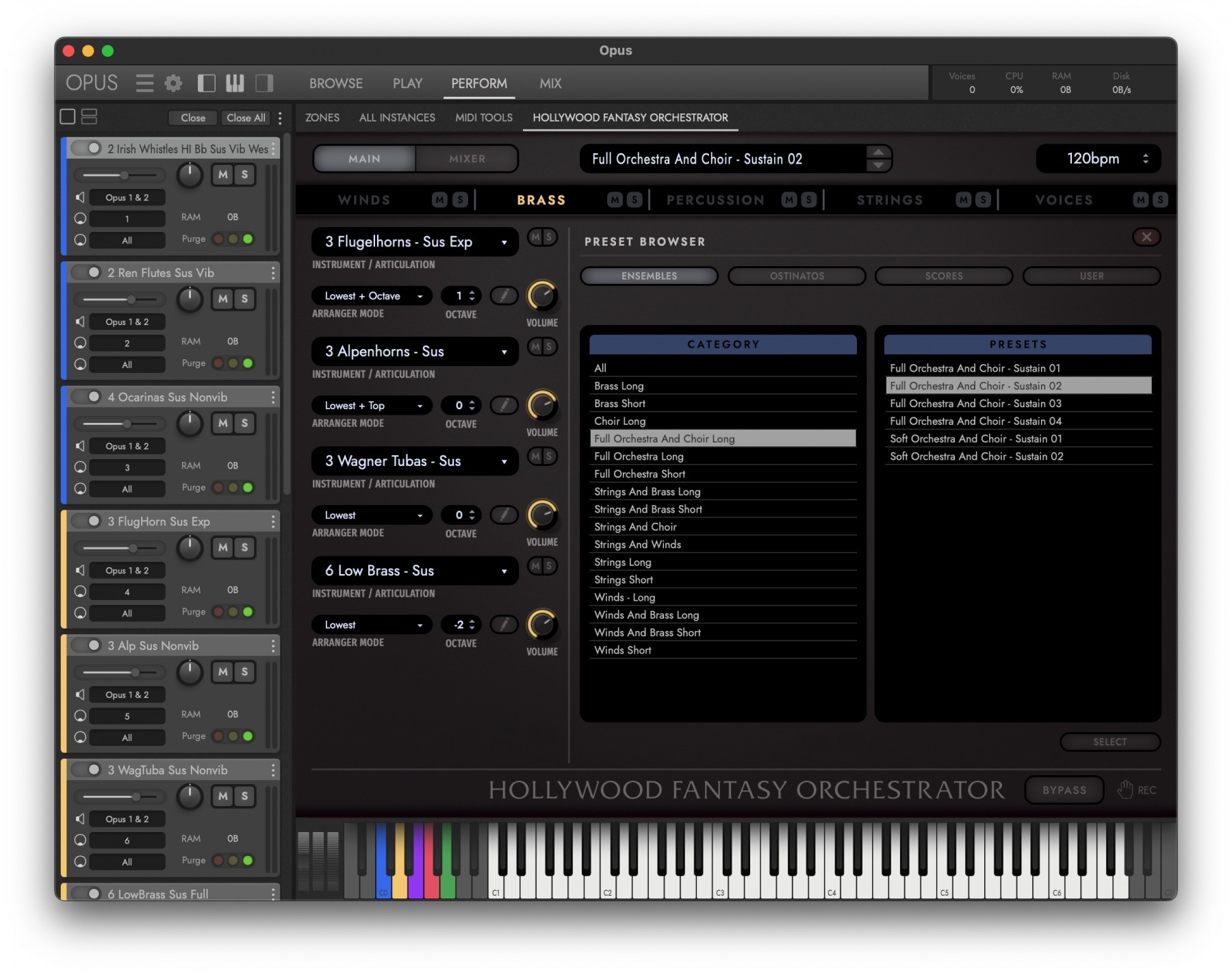
Task: Click the REC hand icon
Action: 1125,790
